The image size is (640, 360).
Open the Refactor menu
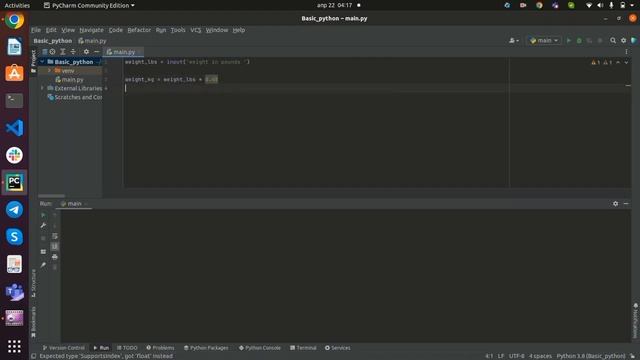(x=139, y=30)
